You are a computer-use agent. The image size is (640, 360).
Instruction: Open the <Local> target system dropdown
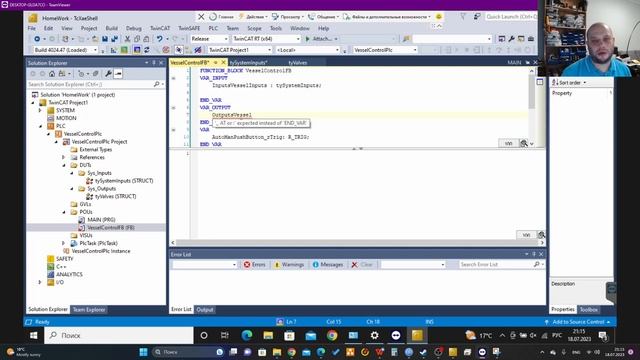tap(307, 50)
